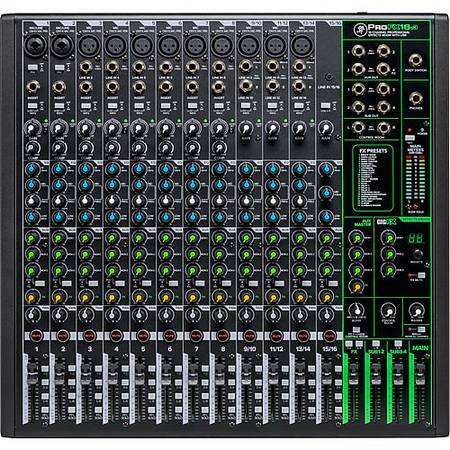Mute the 15/16 stereo channel
The width and height of the screenshot is (450, 450).
pyautogui.click(x=329, y=336)
